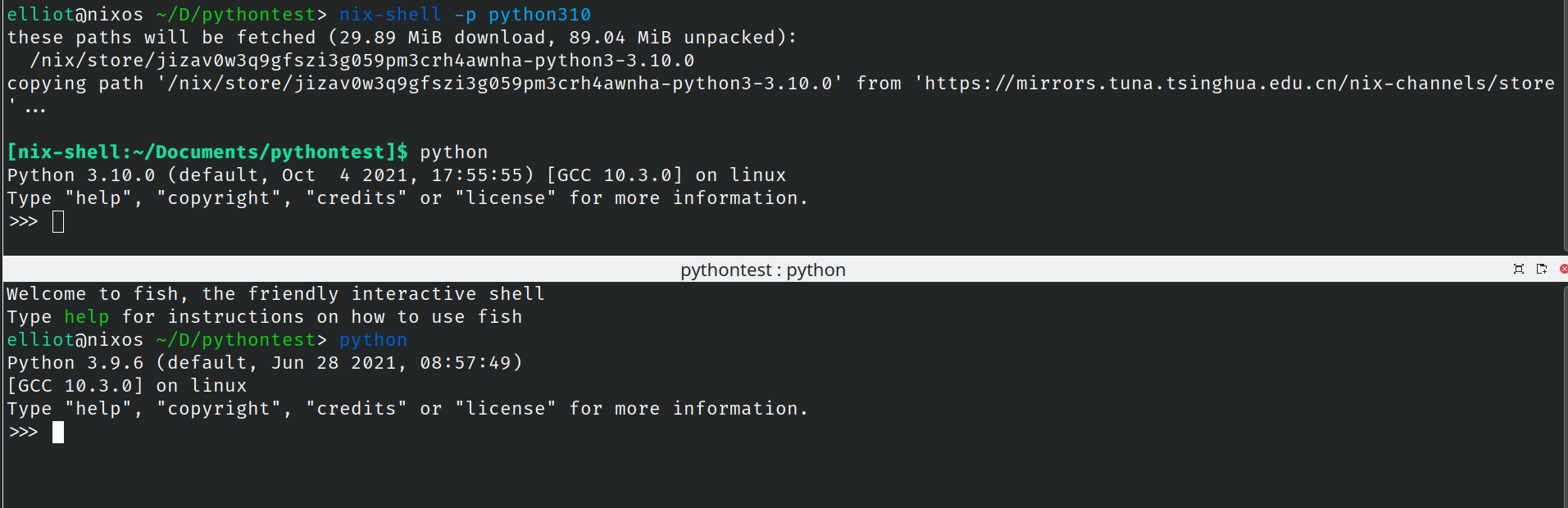1568x508 pixels.
Task: Click the pythontest : python pane title
Action: tap(762, 270)
